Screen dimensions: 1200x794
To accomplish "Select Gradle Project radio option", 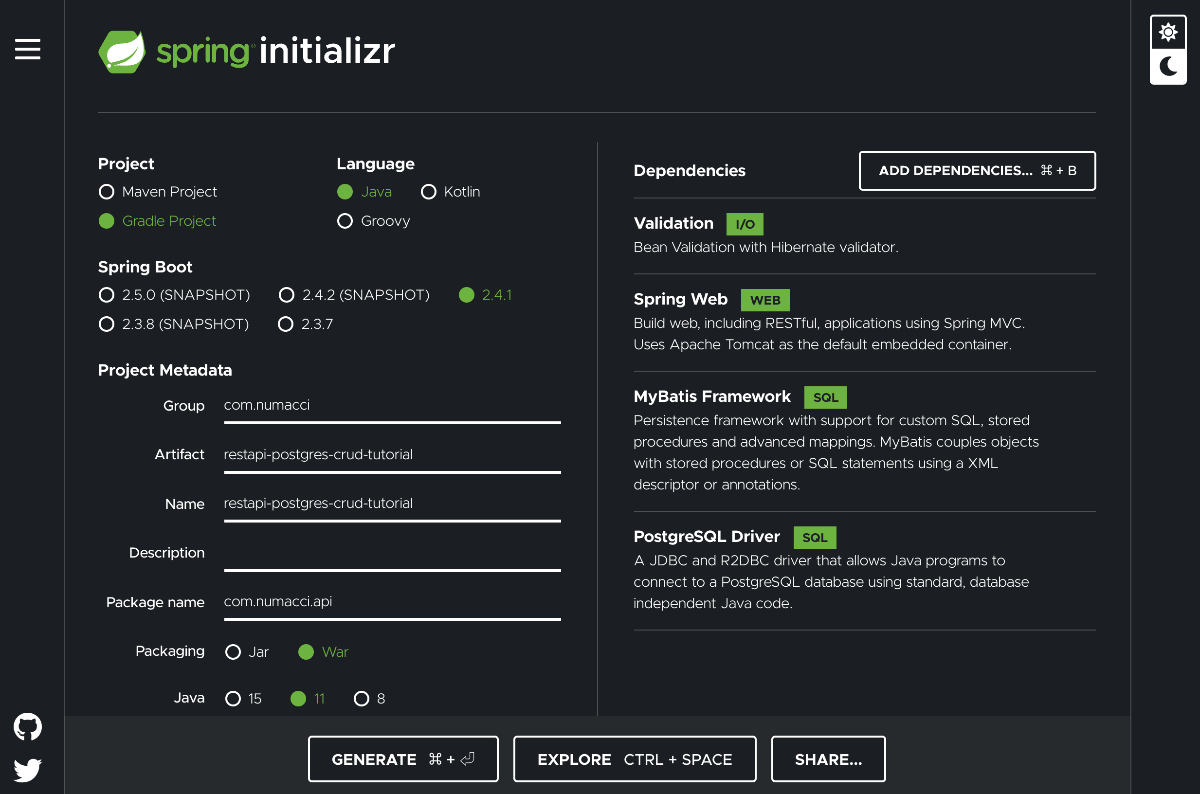I will click(158, 221).
